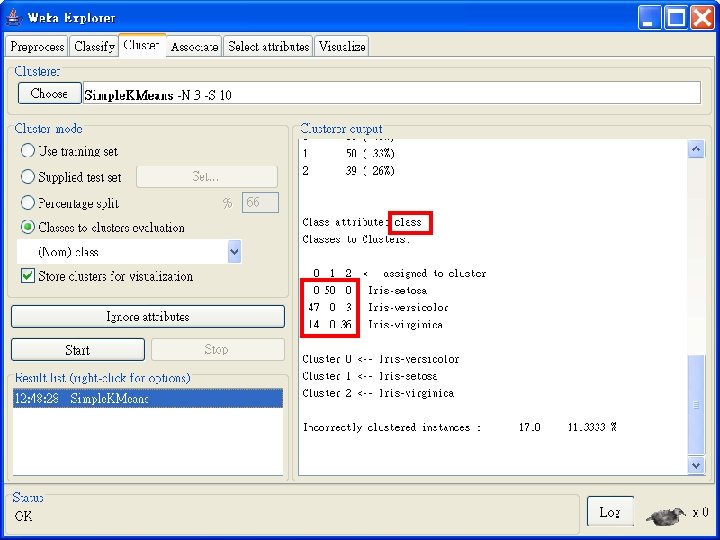The image size is (720, 540).
Task: Click the Classes to Clusters heading text
Action: pyautogui.click(x=356, y=239)
